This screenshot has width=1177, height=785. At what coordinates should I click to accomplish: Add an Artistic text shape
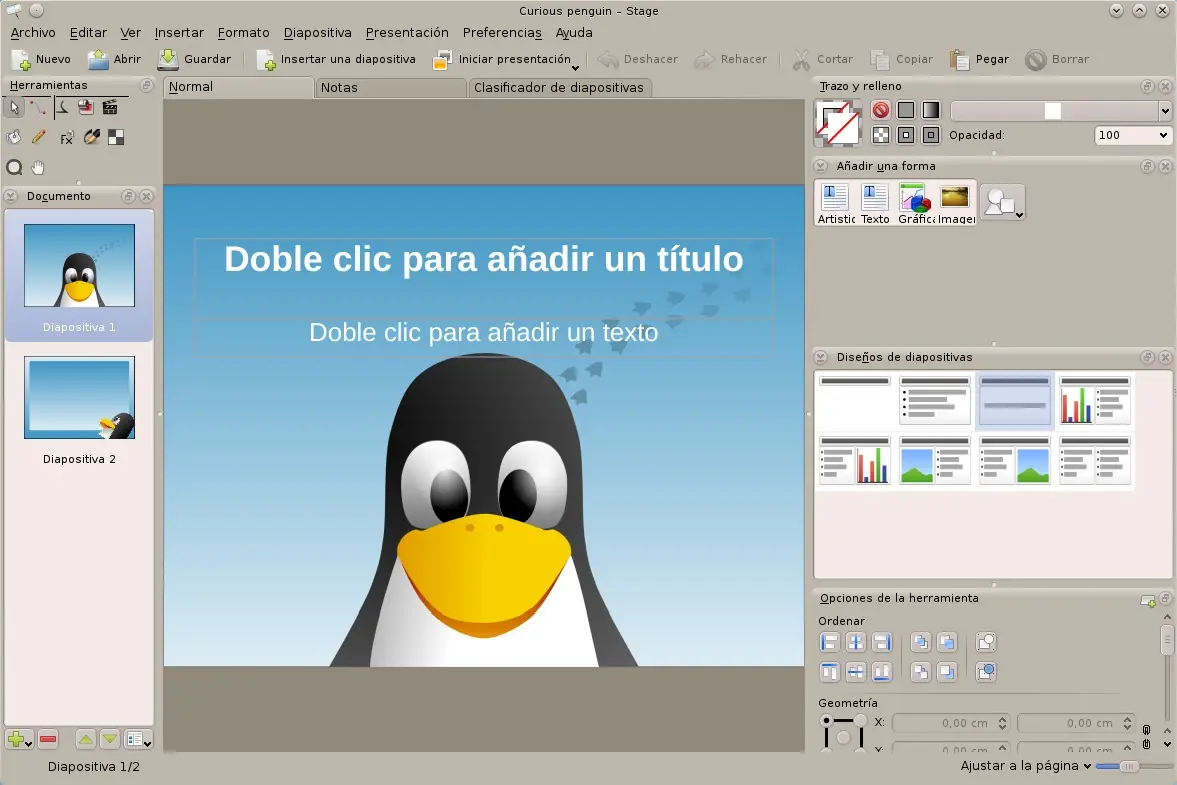click(x=835, y=203)
